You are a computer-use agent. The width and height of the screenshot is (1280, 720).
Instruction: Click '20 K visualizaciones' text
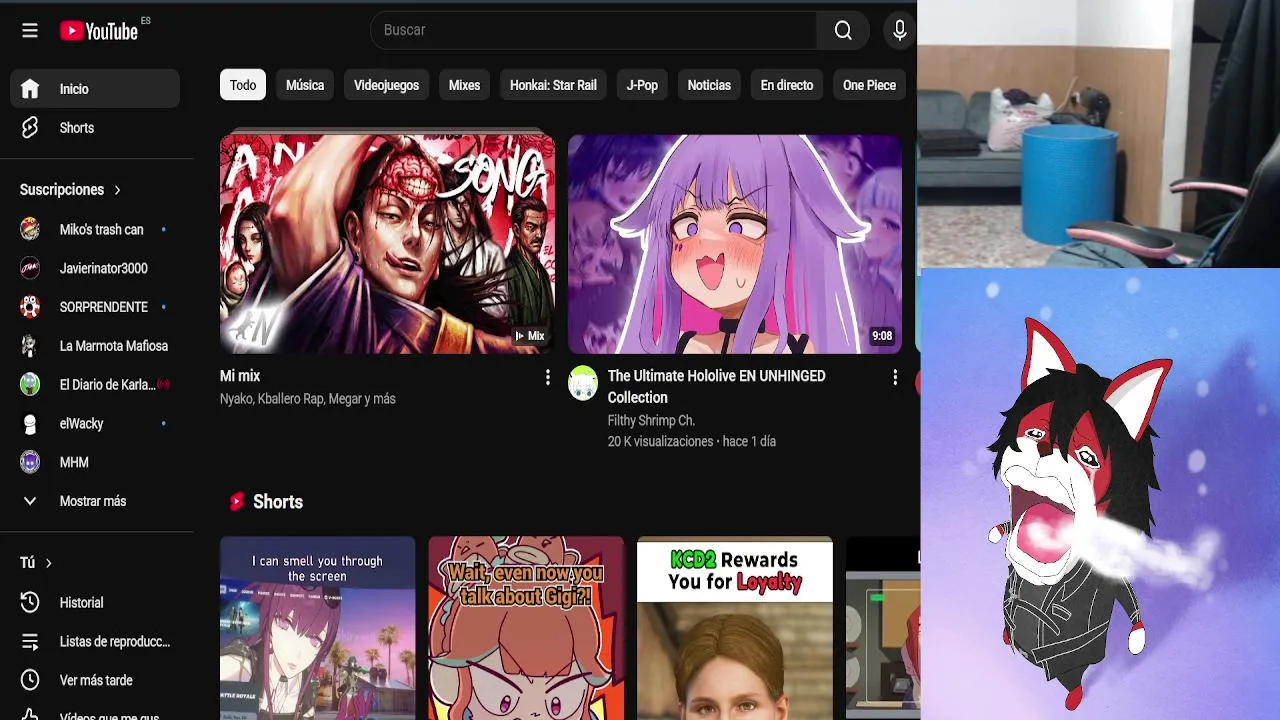click(x=660, y=441)
